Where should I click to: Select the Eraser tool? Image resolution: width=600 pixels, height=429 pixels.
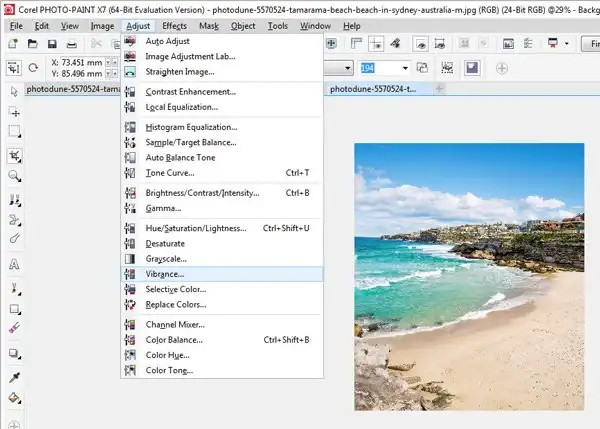14,328
